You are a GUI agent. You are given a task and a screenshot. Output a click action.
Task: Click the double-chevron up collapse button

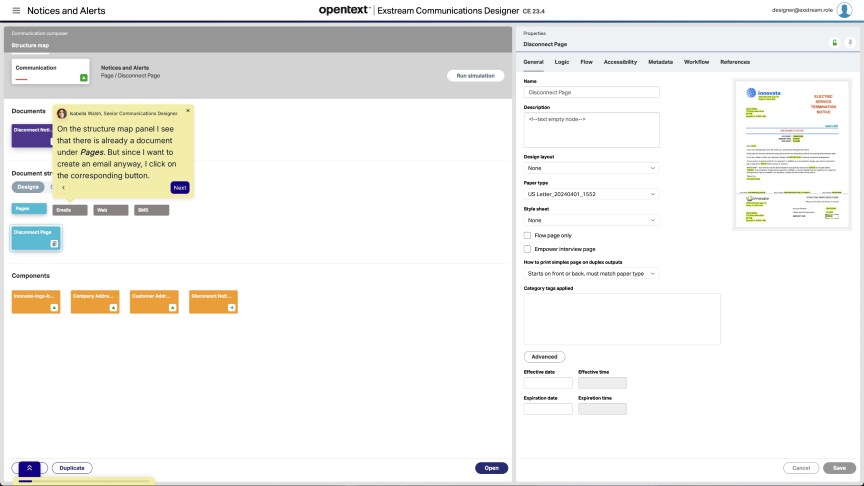pyautogui.click(x=30, y=467)
